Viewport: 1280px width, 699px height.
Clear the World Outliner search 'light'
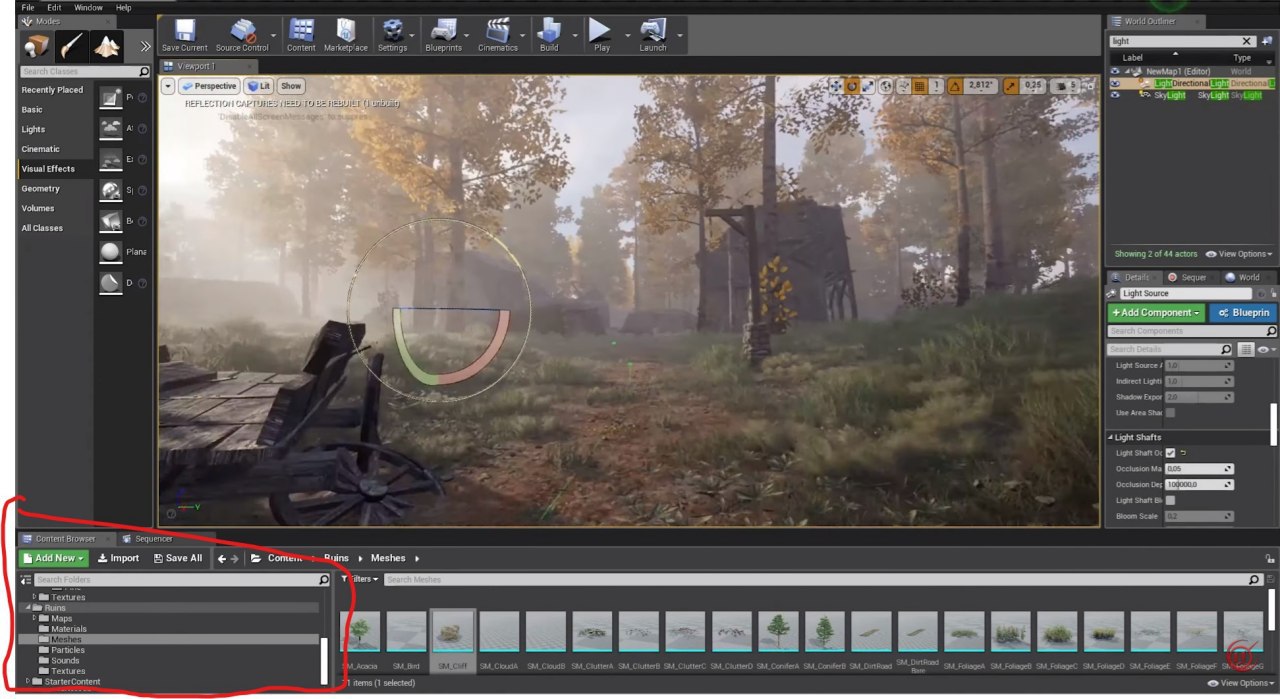(1246, 41)
